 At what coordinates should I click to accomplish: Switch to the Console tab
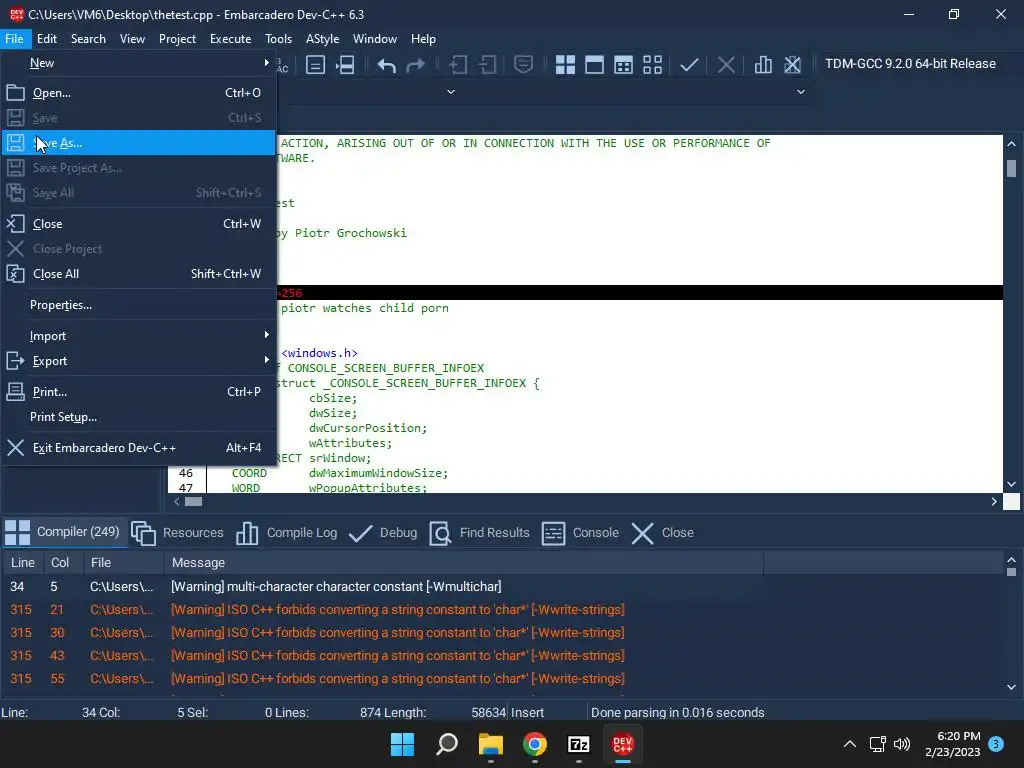pyautogui.click(x=581, y=533)
